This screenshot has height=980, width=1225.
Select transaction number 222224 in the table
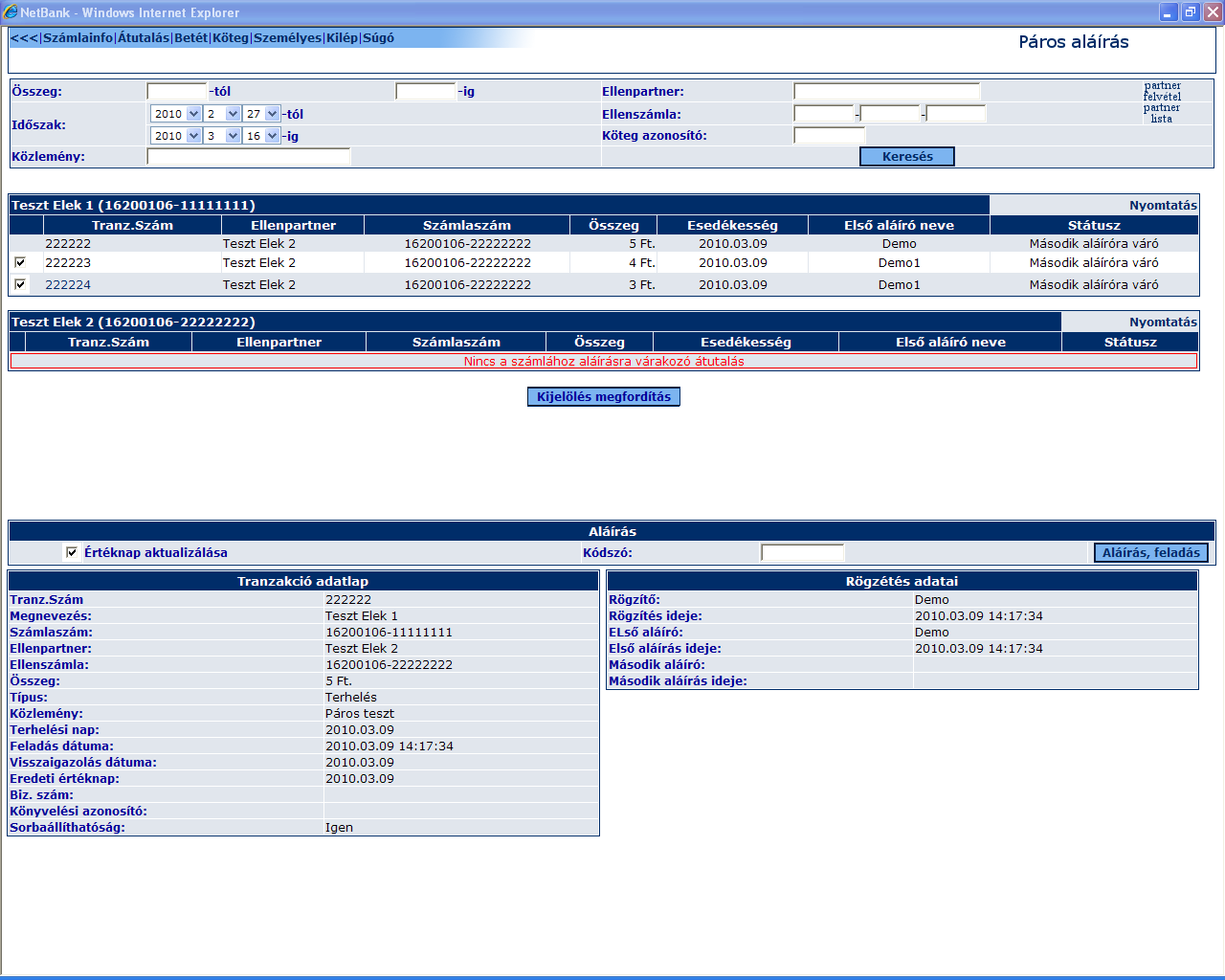[68, 284]
